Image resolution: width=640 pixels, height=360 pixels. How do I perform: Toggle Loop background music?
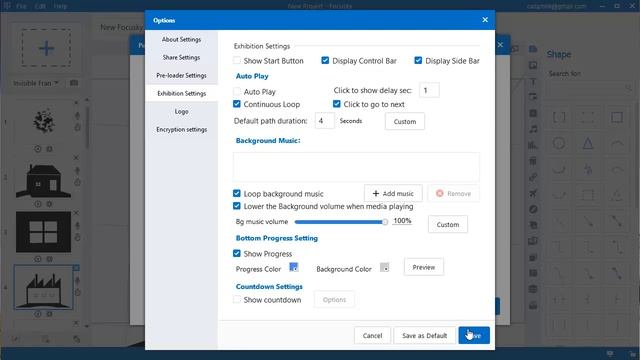coord(237,193)
